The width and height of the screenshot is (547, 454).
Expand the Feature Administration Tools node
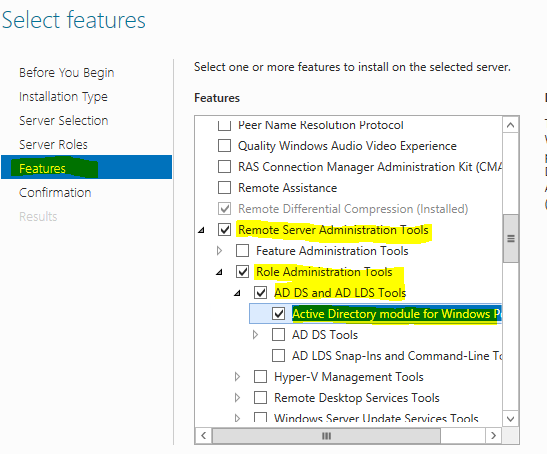click(219, 251)
